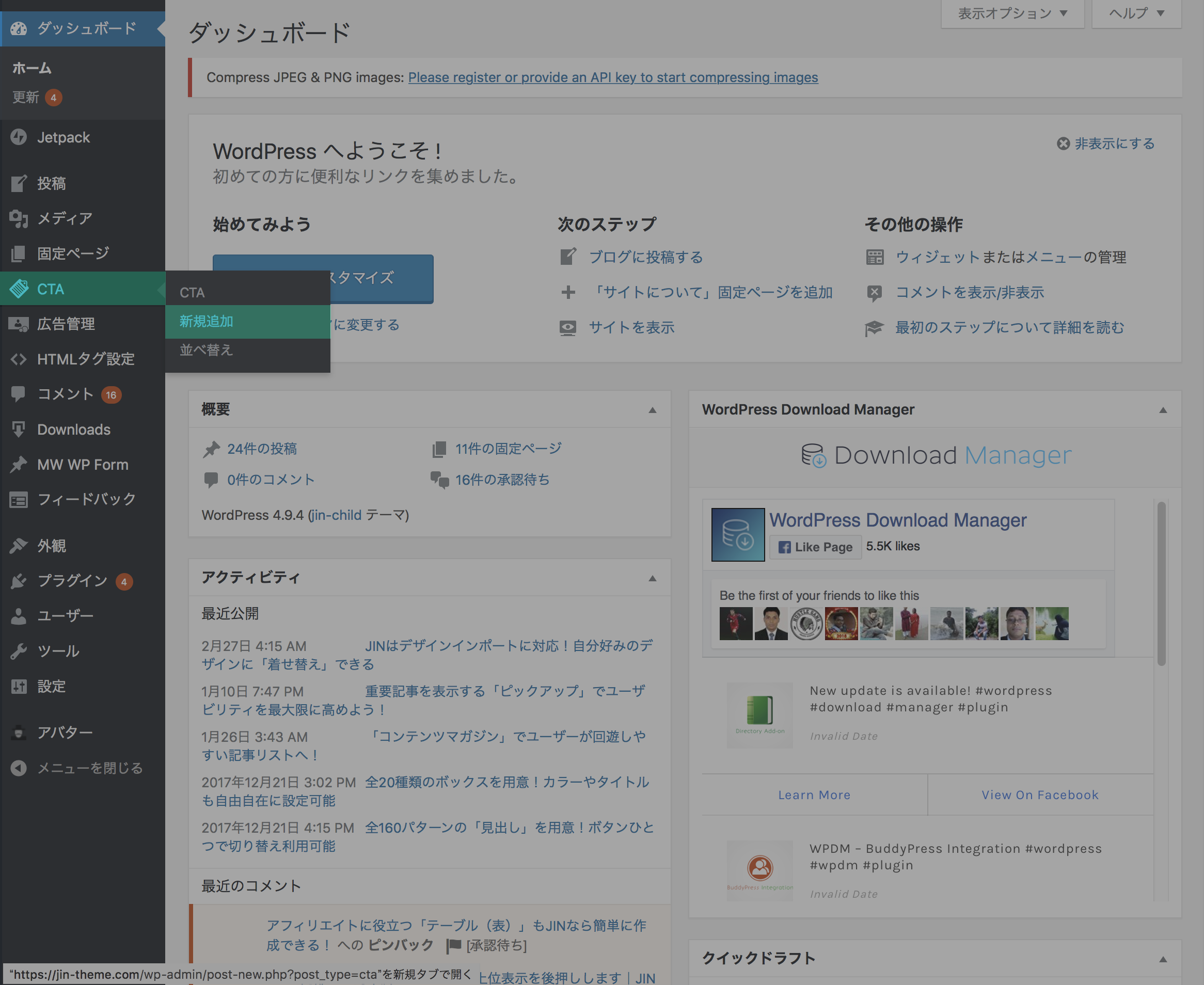Click the view-site icon beside サイトを表示

(x=568, y=327)
